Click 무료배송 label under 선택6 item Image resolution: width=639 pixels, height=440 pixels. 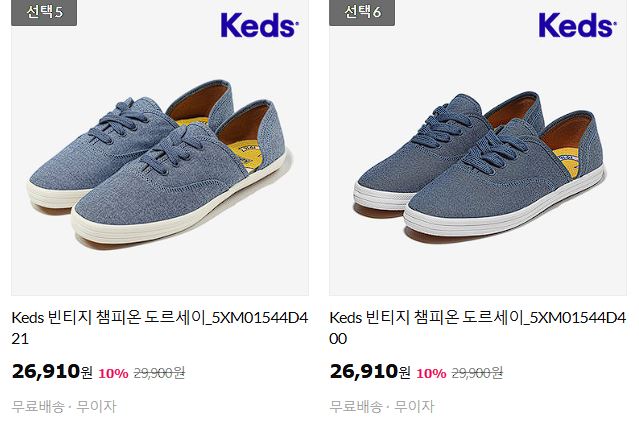pyautogui.click(x=356, y=406)
